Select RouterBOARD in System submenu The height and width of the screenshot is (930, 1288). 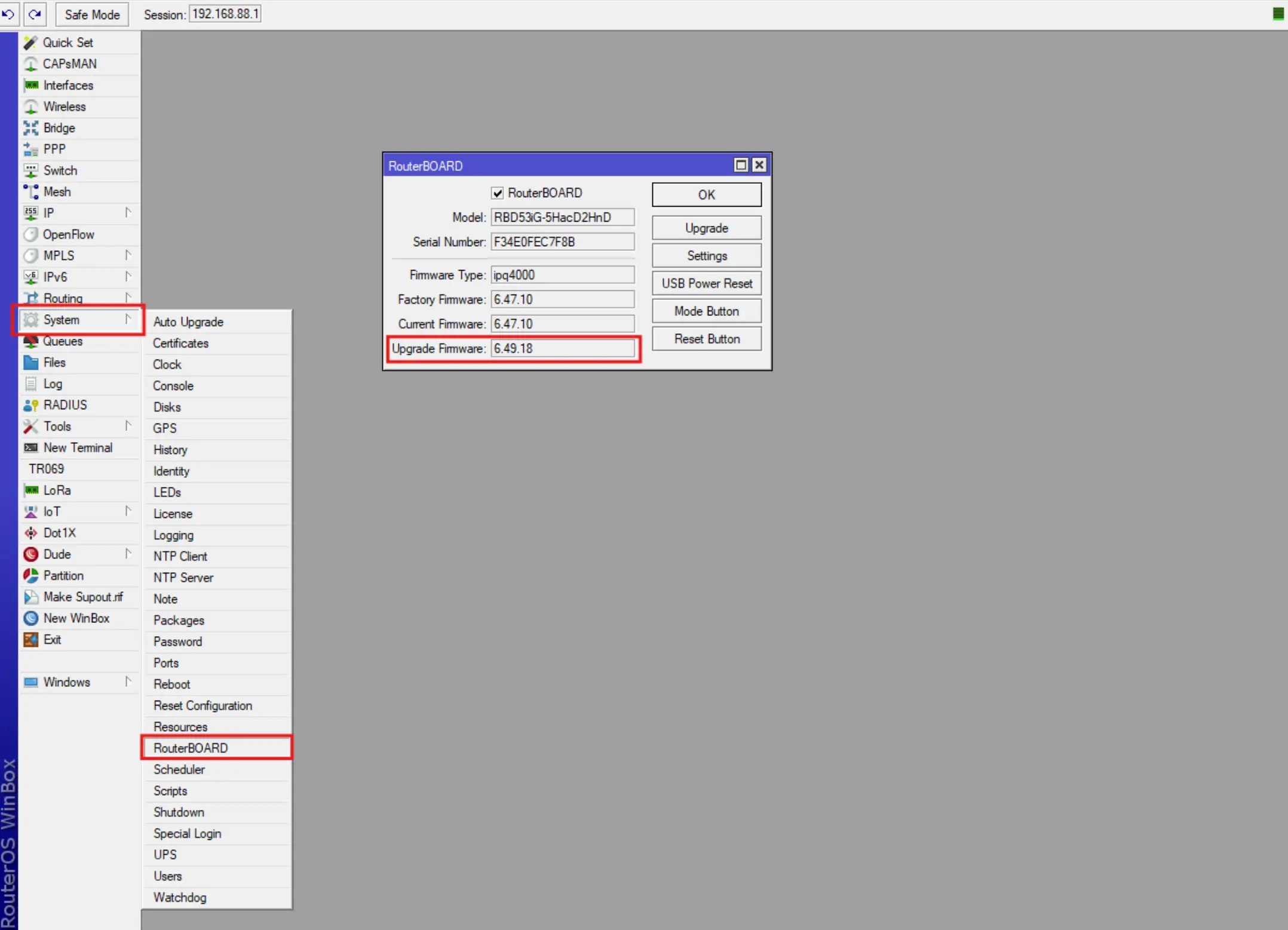(217, 748)
